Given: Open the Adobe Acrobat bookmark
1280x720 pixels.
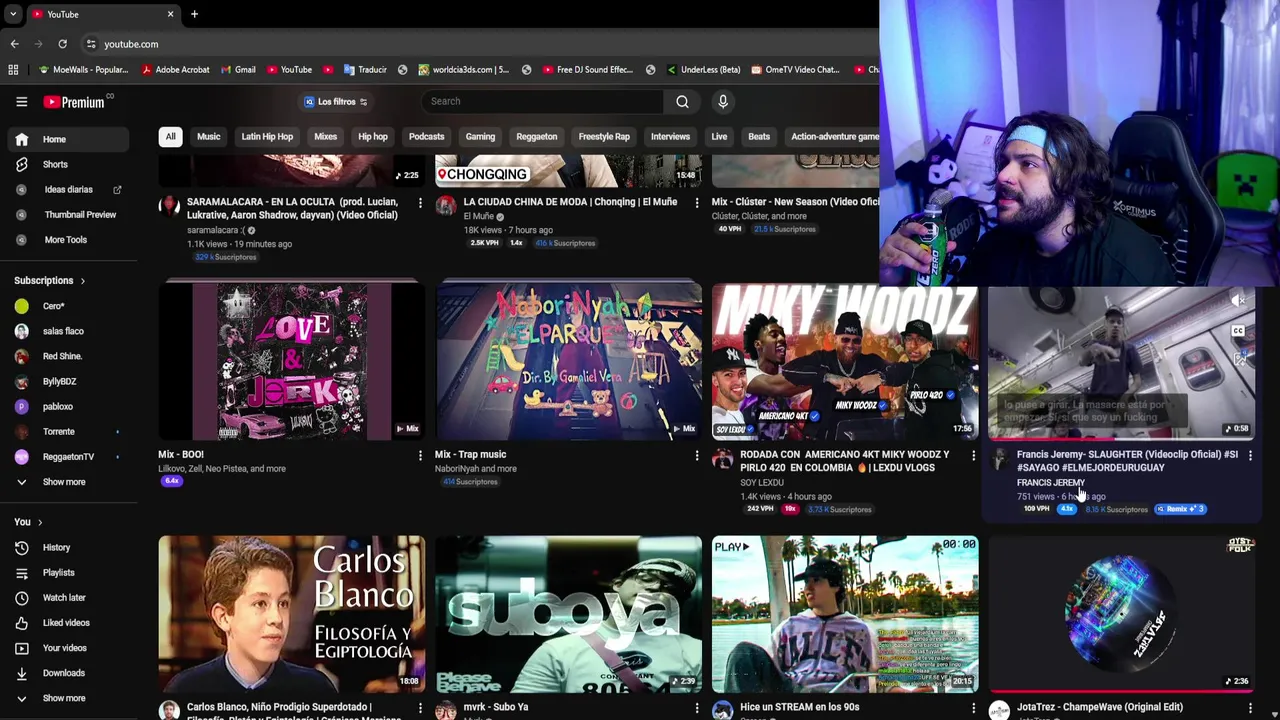Looking at the screenshot, I should tap(176, 70).
